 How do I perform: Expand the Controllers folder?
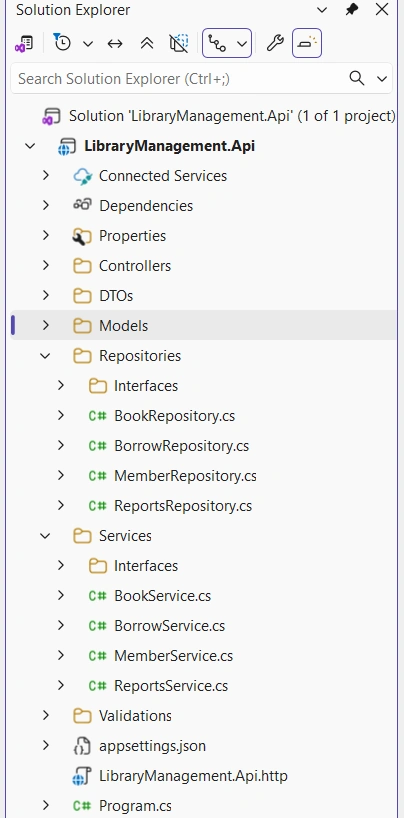46,266
